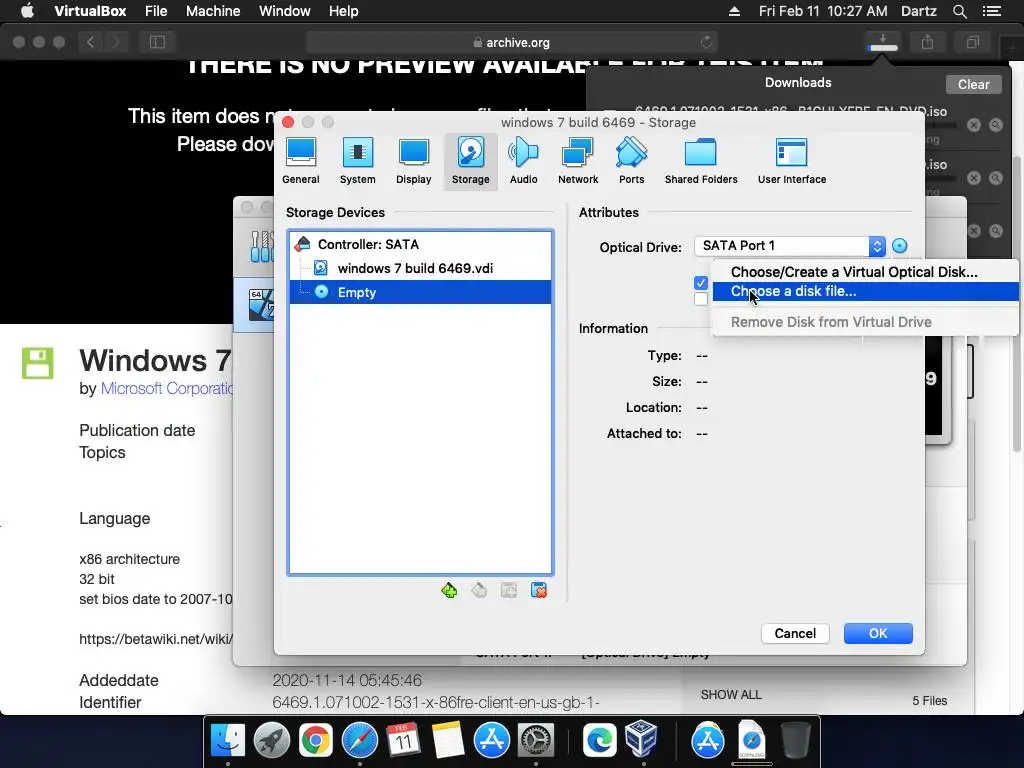Open Google Chrome from the Dock
Image resolution: width=1024 pixels, height=768 pixels.
tap(315, 740)
